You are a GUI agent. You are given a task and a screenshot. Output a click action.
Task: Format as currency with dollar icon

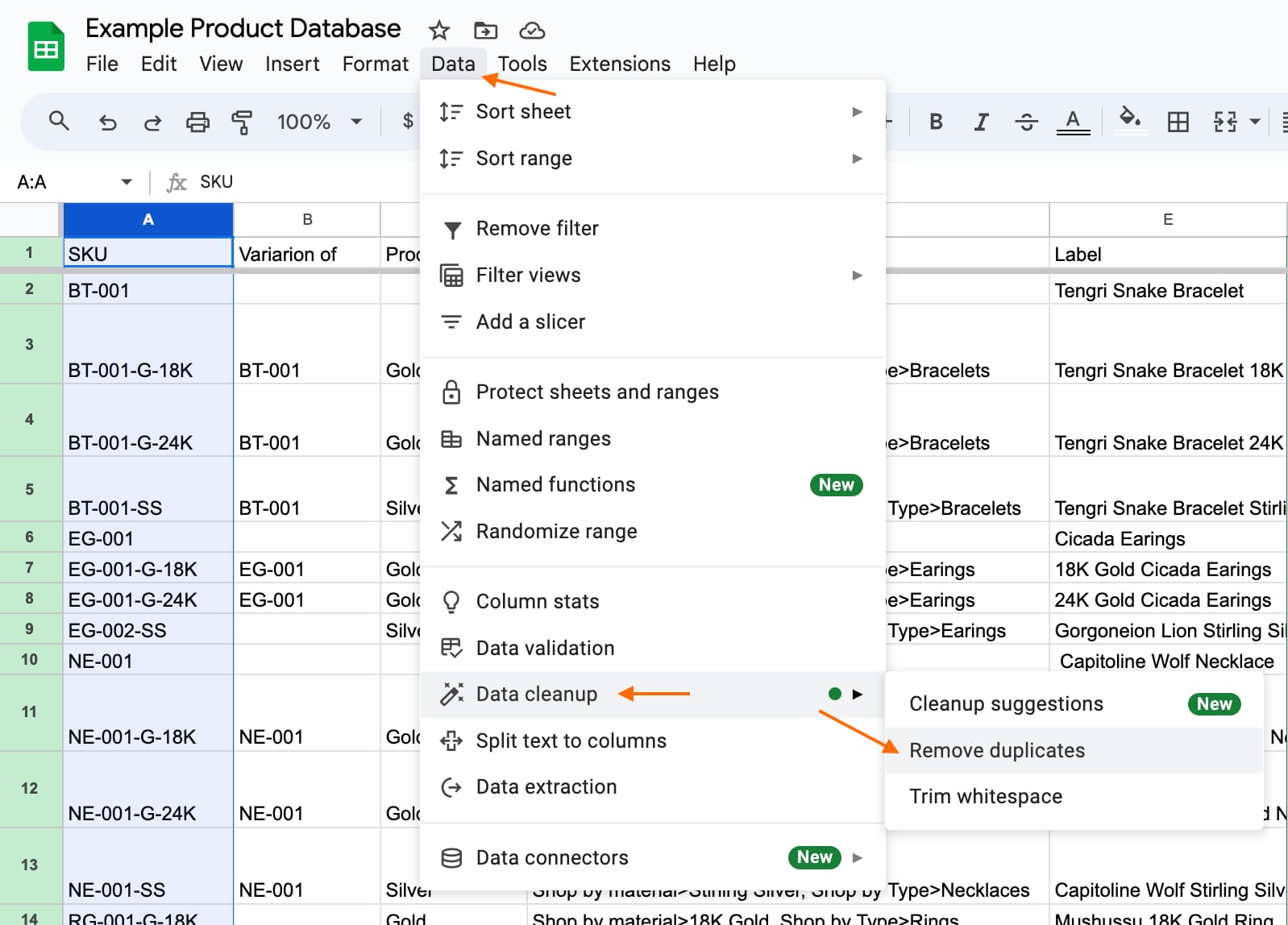click(408, 122)
